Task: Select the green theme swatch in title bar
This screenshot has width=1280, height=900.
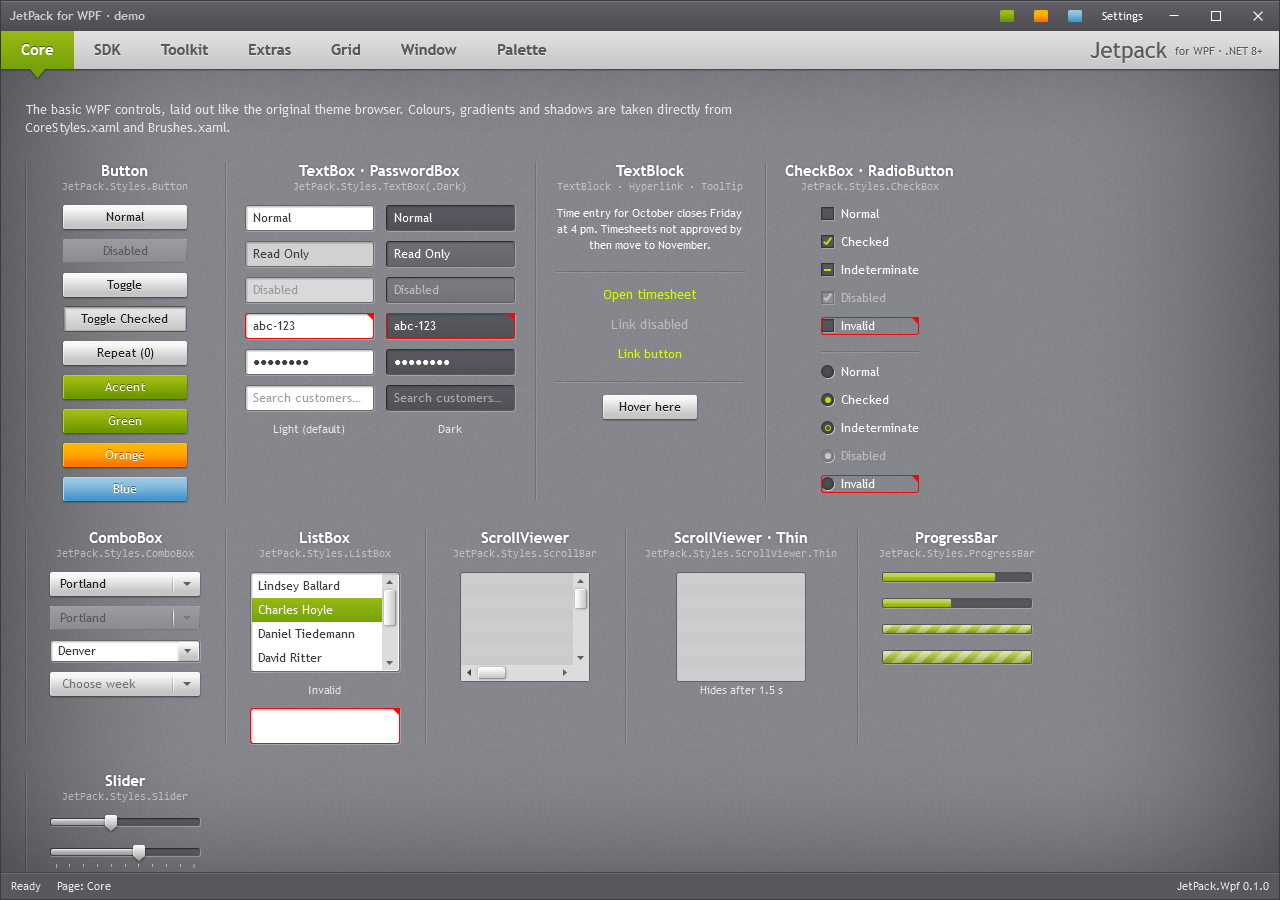Action: pyautogui.click(x=1007, y=16)
